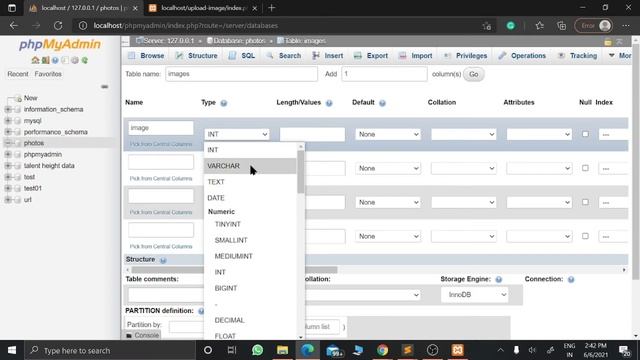Toggle Null checkbox in third column row
The height and width of the screenshot is (360, 640).
(x=585, y=202)
